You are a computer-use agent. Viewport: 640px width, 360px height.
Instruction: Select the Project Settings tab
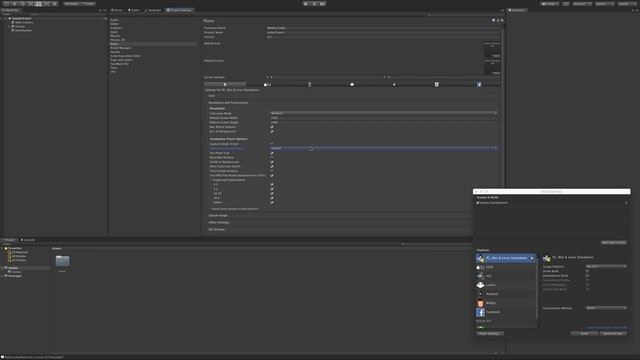(179, 10)
